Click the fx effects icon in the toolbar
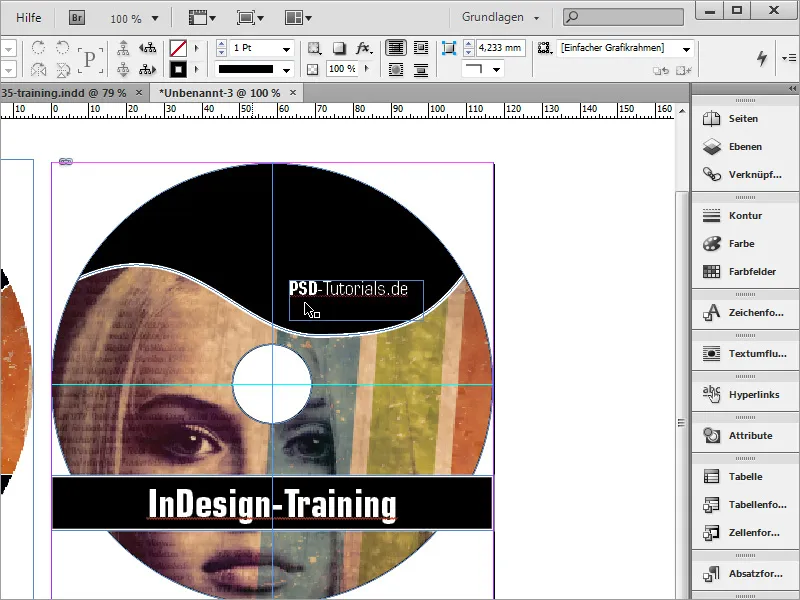This screenshot has width=800, height=600. 363,48
